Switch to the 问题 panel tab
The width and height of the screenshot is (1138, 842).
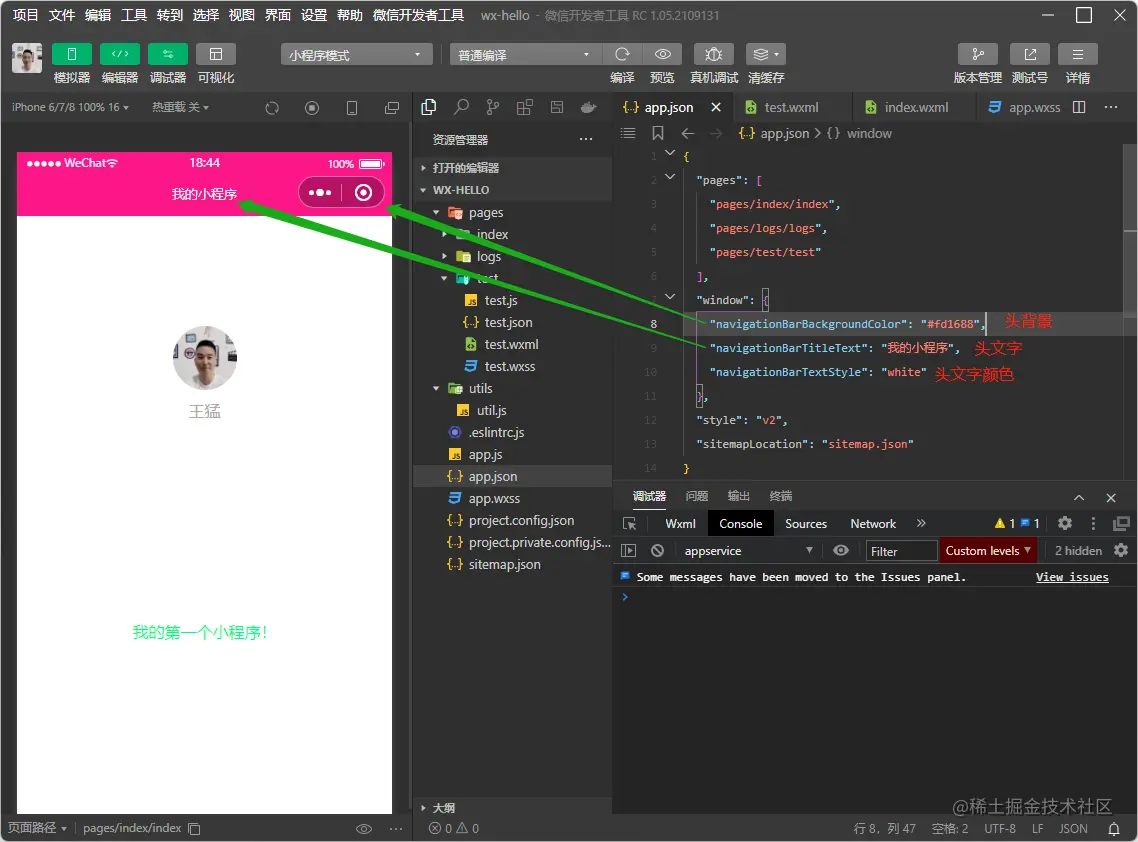697,496
